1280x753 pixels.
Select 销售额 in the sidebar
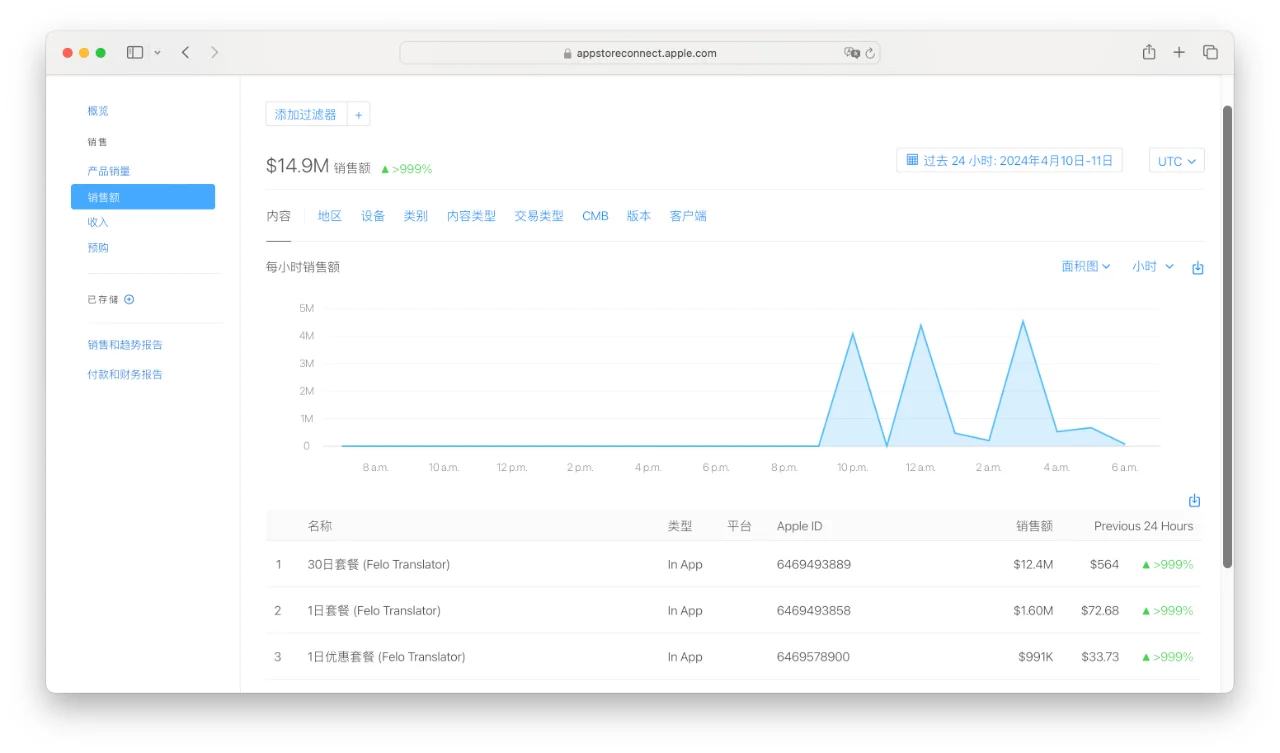pos(143,197)
